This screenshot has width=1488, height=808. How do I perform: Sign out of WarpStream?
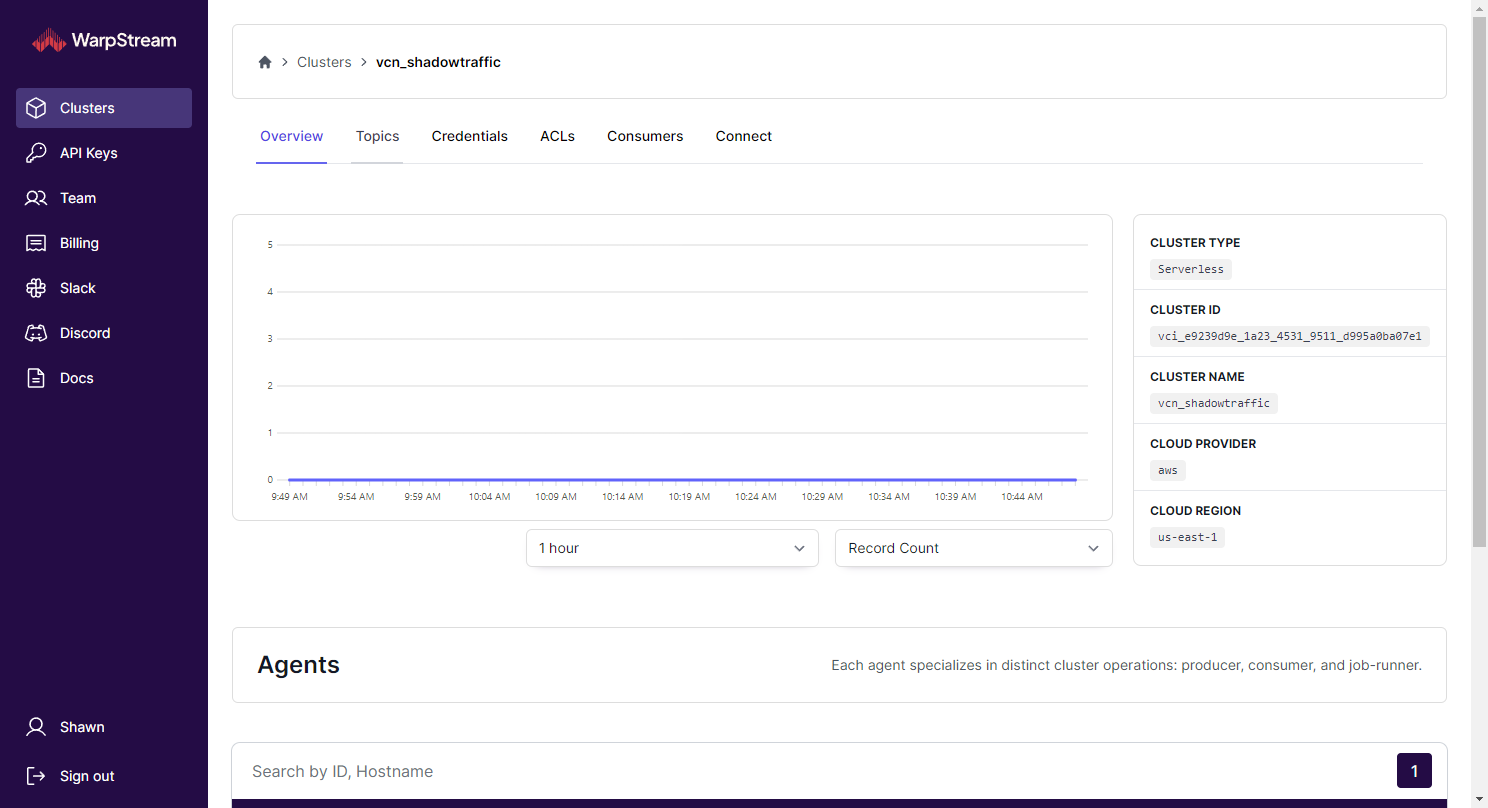pyautogui.click(x=104, y=776)
